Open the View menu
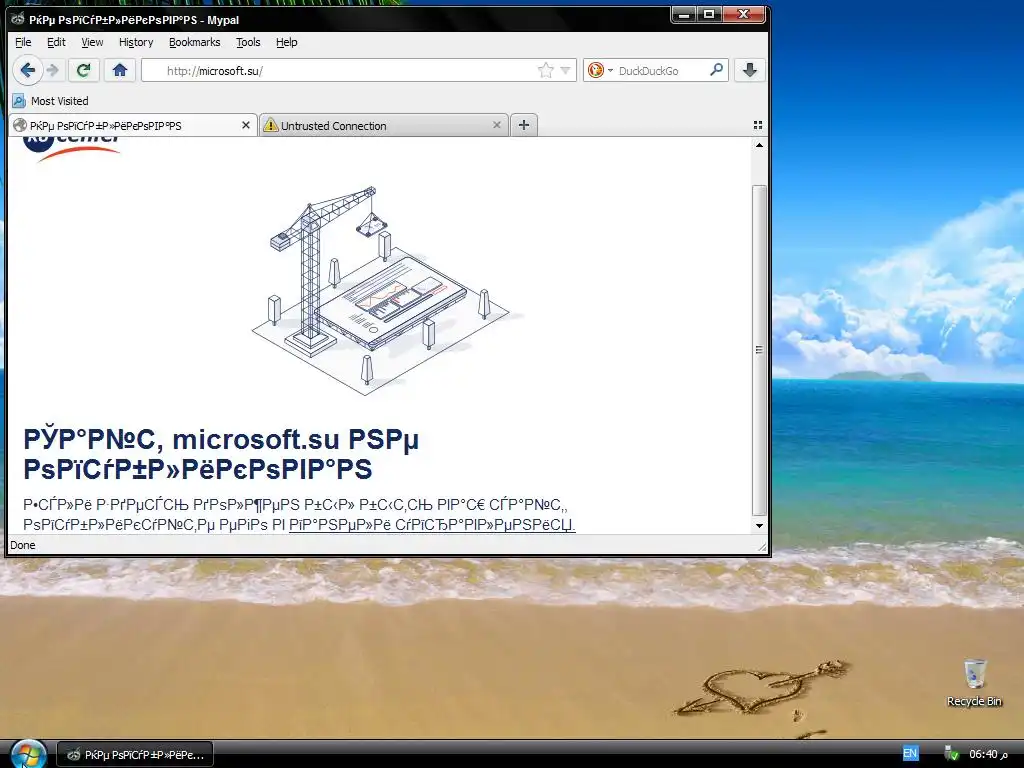Viewport: 1024px width, 768px height. pyautogui.click(x=92, y=42)
